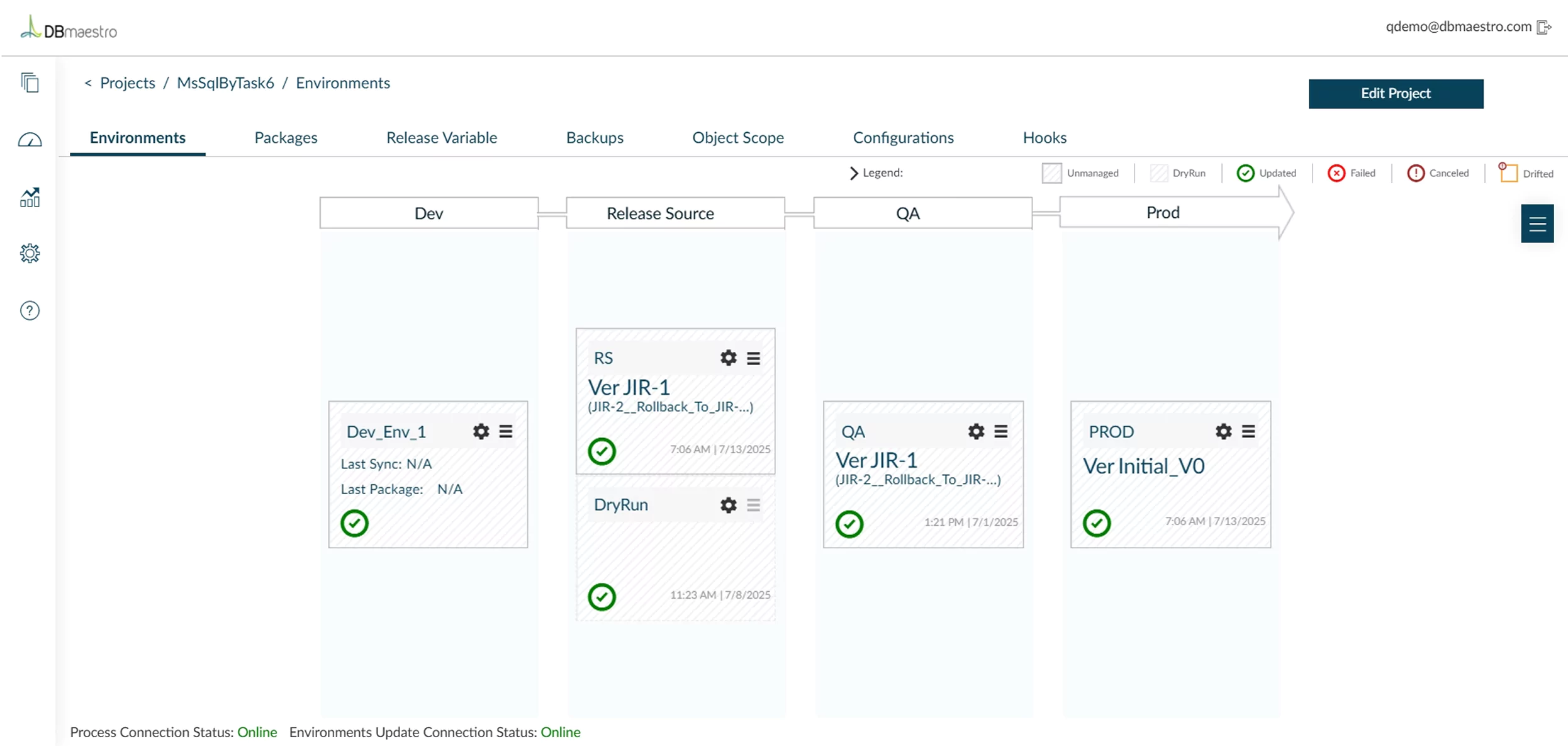1568x746 pixels.
Task: Click the Updated status check on PROD card
Action: (x=1096, y=523)
